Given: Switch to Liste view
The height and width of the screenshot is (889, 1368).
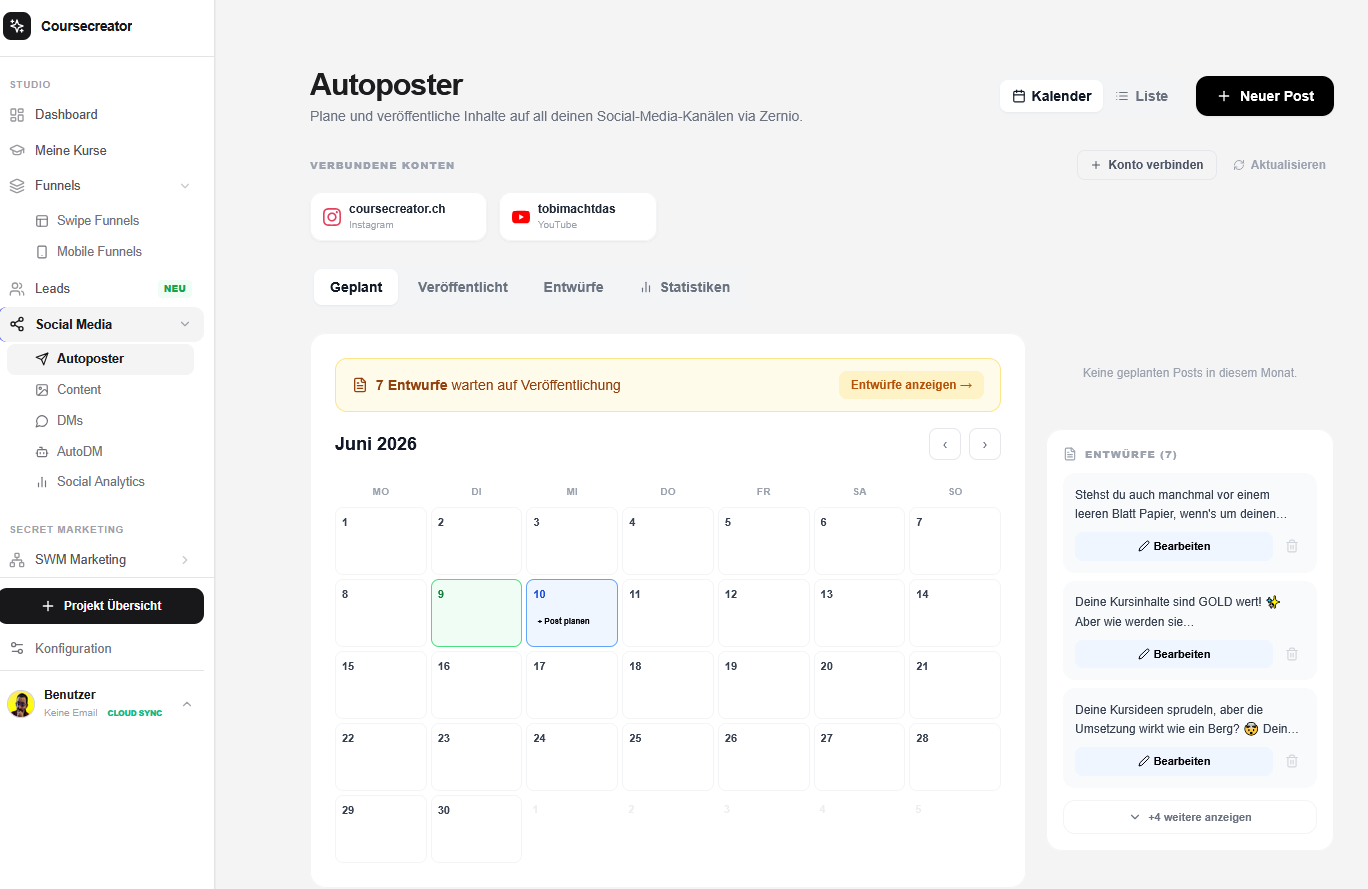Looking at the screenshot, I should coord(1141,96).
